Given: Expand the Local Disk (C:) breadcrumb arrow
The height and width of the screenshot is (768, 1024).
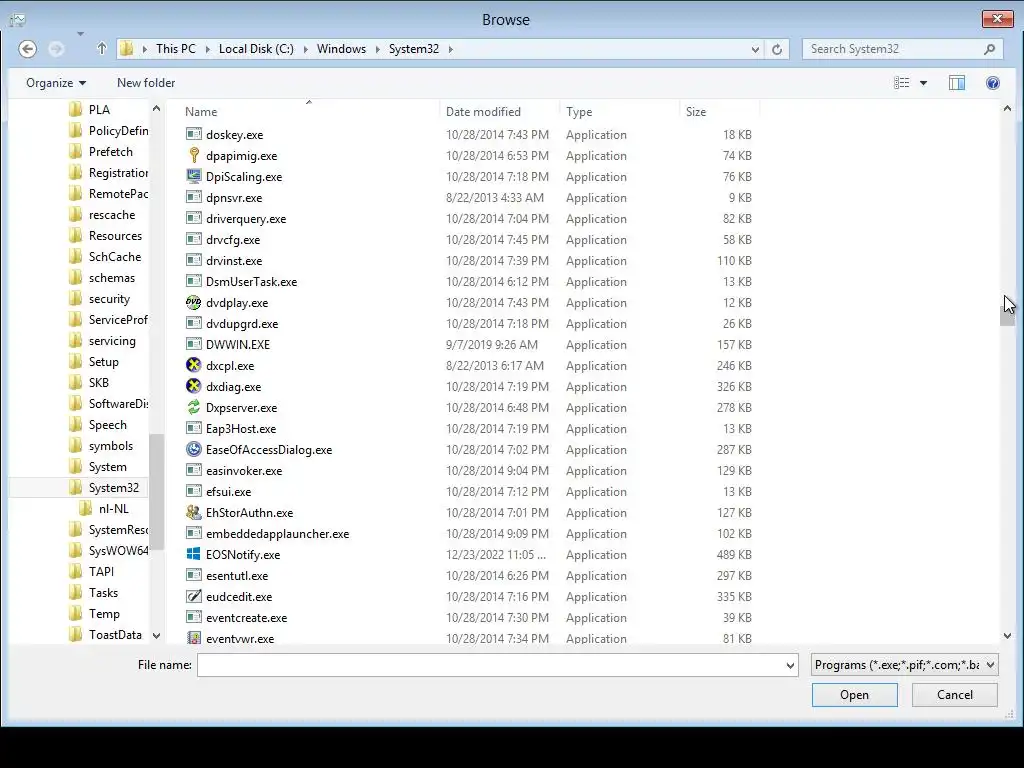Looking at the screenshot, I should click(x=305, y=49).
